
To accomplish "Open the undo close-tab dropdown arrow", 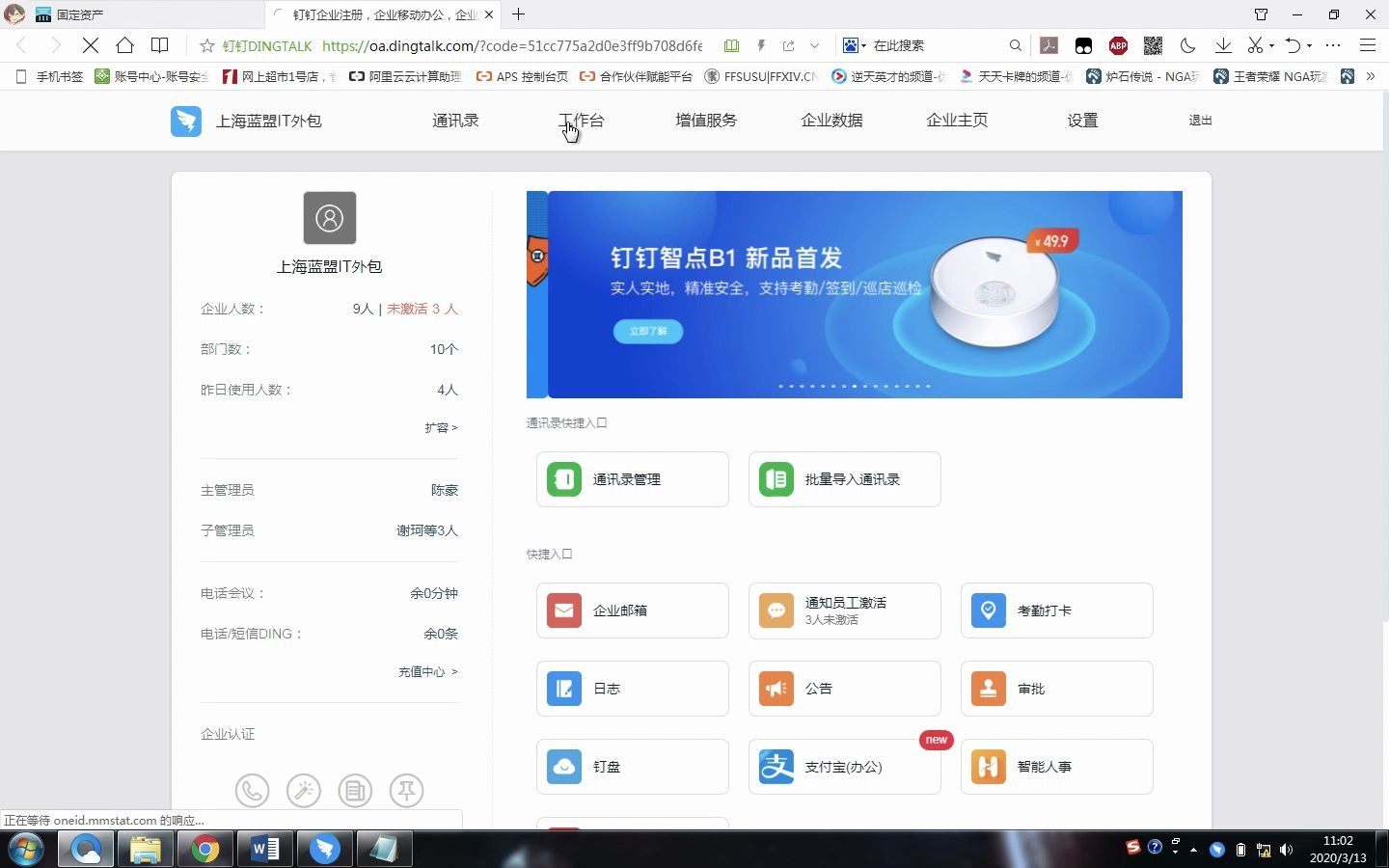I will pos(1309,45).
